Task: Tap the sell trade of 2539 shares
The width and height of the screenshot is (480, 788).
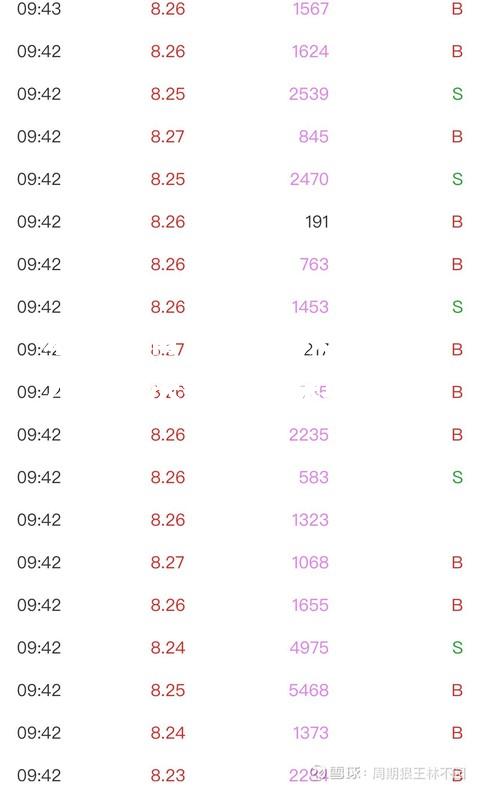Action: [240, 94]
